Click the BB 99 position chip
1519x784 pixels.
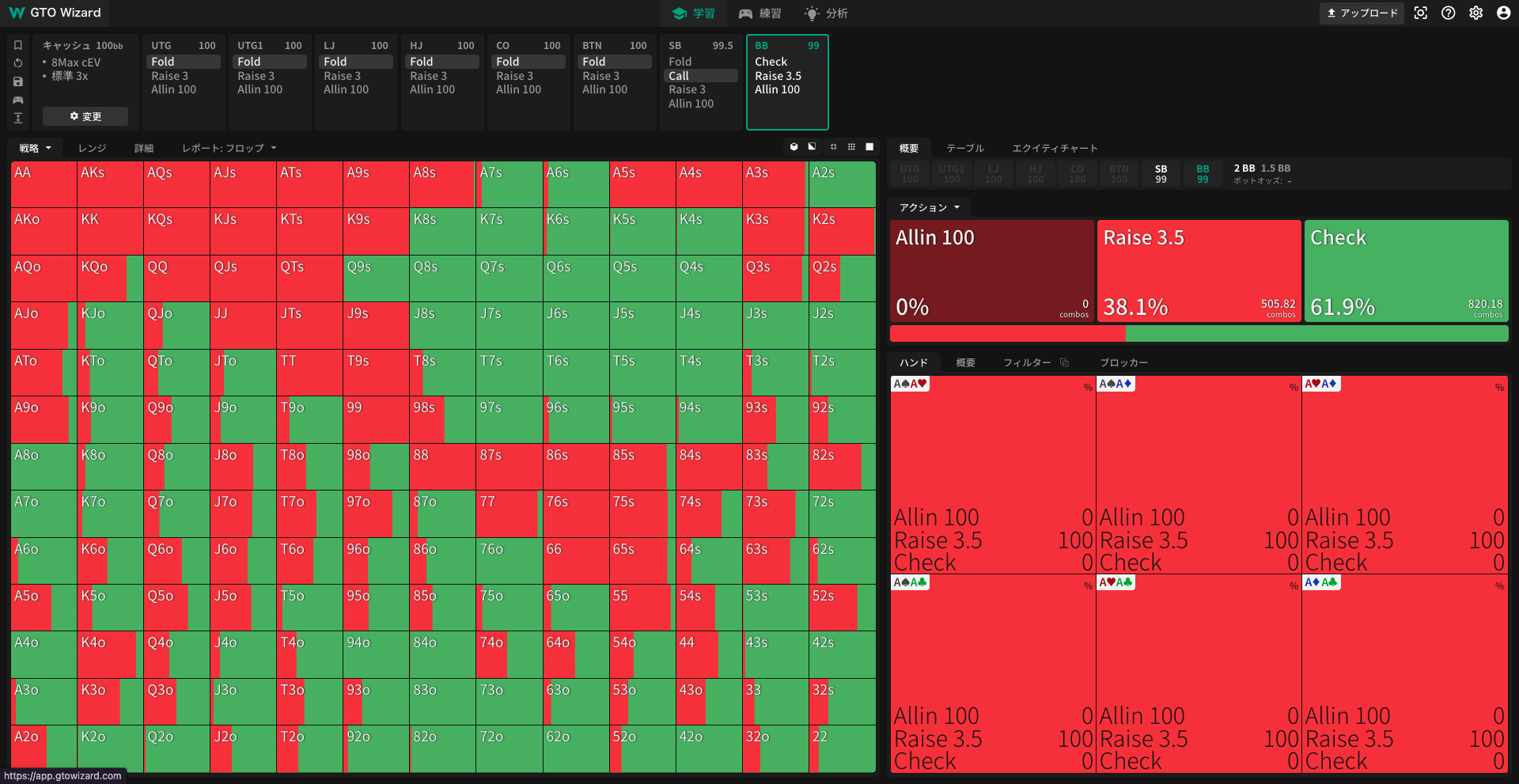[1203, 174]
